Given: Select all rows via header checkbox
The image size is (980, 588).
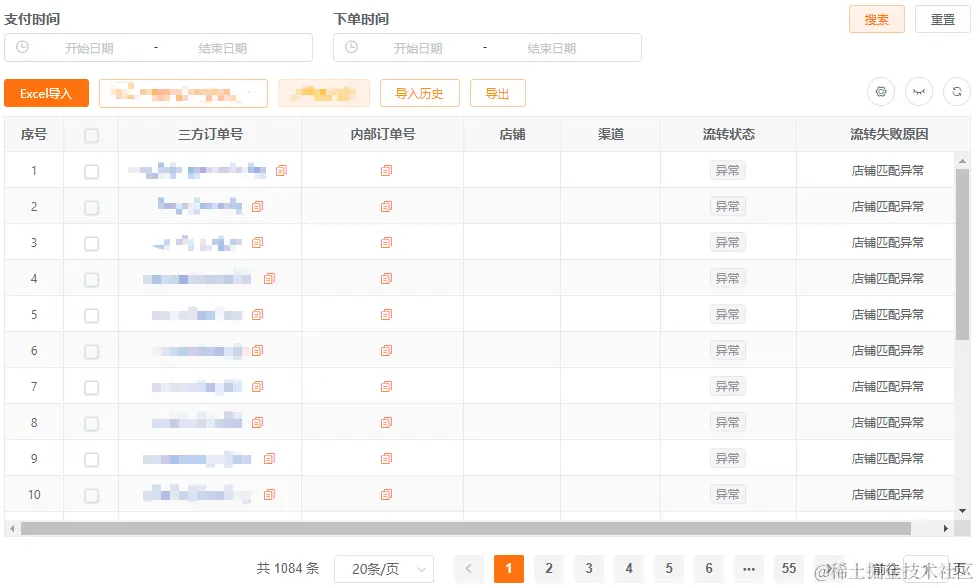Looking at the screenshot, I should coord(91,136).
